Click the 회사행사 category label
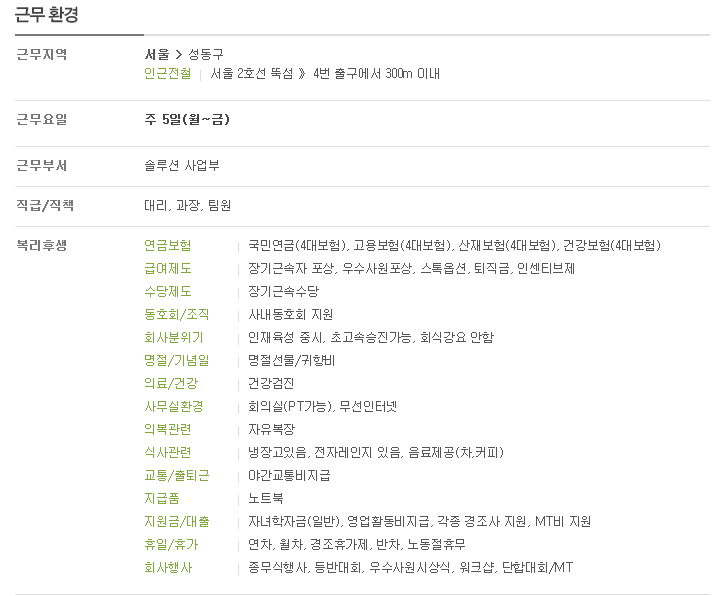The image size is (722, 596). click(168, 568)
